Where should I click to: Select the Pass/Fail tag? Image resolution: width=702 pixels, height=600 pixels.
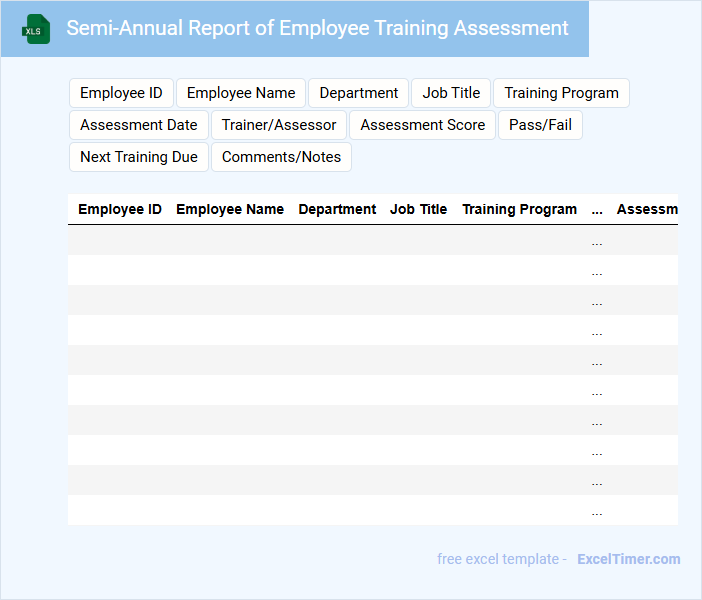540,125
